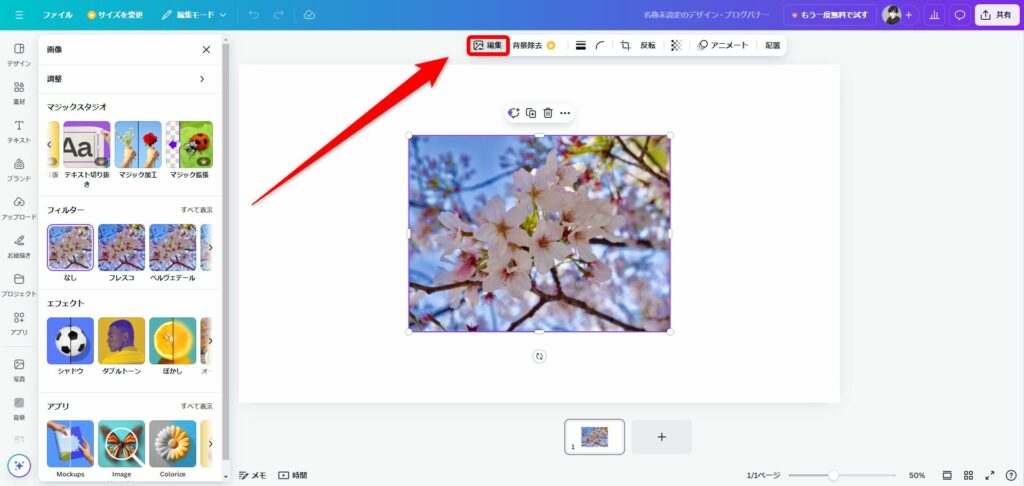Close the 画像 panel
This screenshot has height=486, width=1024.
[206, 49]
